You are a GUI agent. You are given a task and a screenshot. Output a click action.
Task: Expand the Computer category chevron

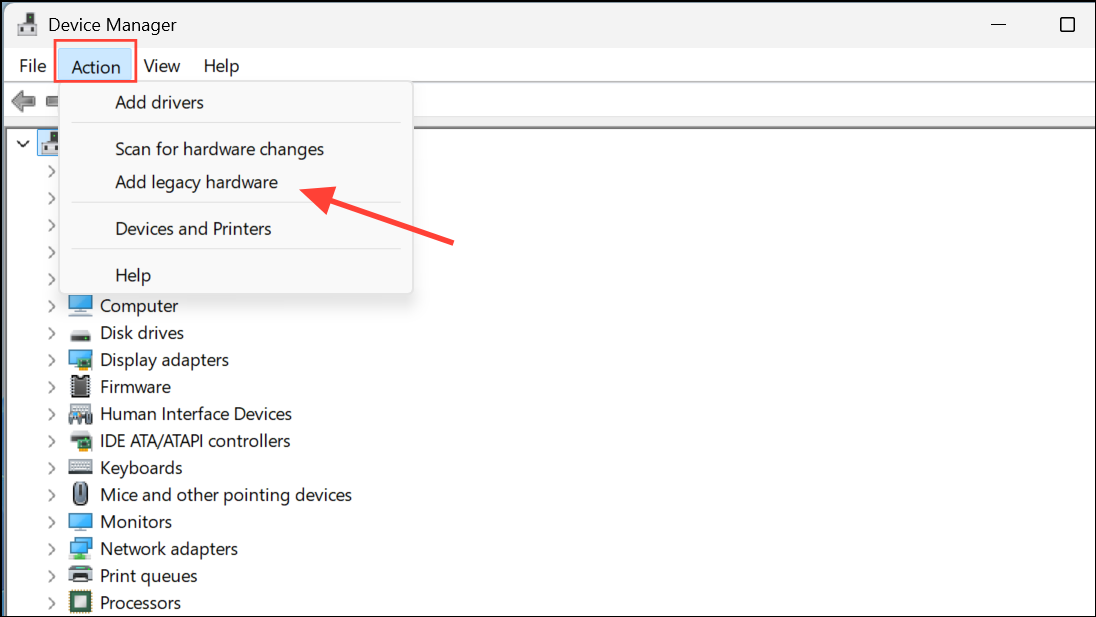(52, 306)
